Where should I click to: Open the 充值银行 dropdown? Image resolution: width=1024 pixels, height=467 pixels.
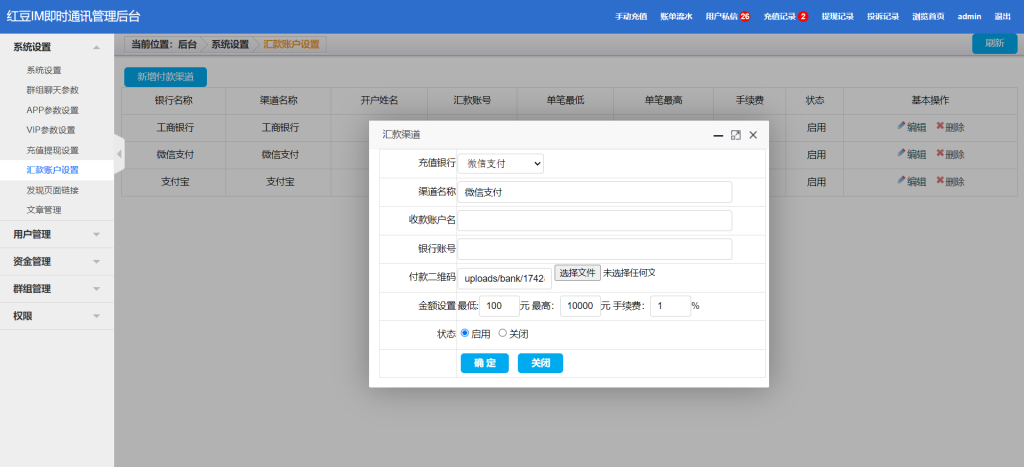pos(501,163)
